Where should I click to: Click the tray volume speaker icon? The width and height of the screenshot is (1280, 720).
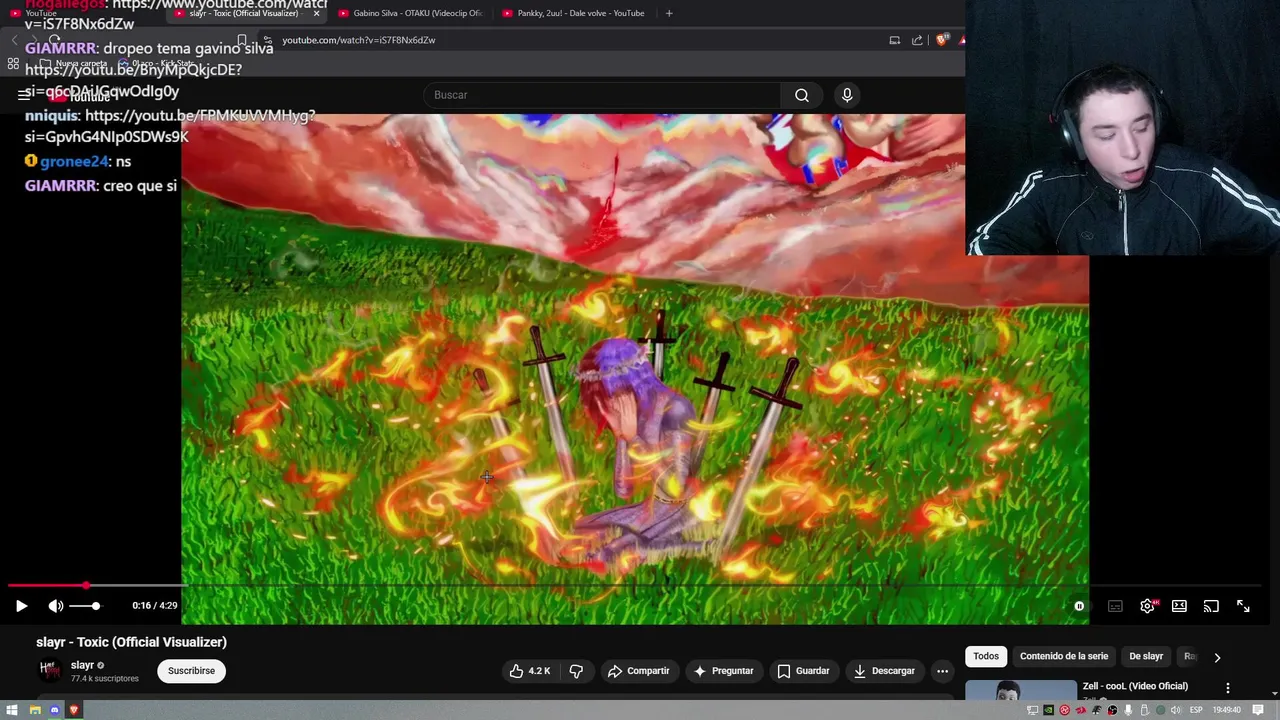click(x=1175, y=710)
